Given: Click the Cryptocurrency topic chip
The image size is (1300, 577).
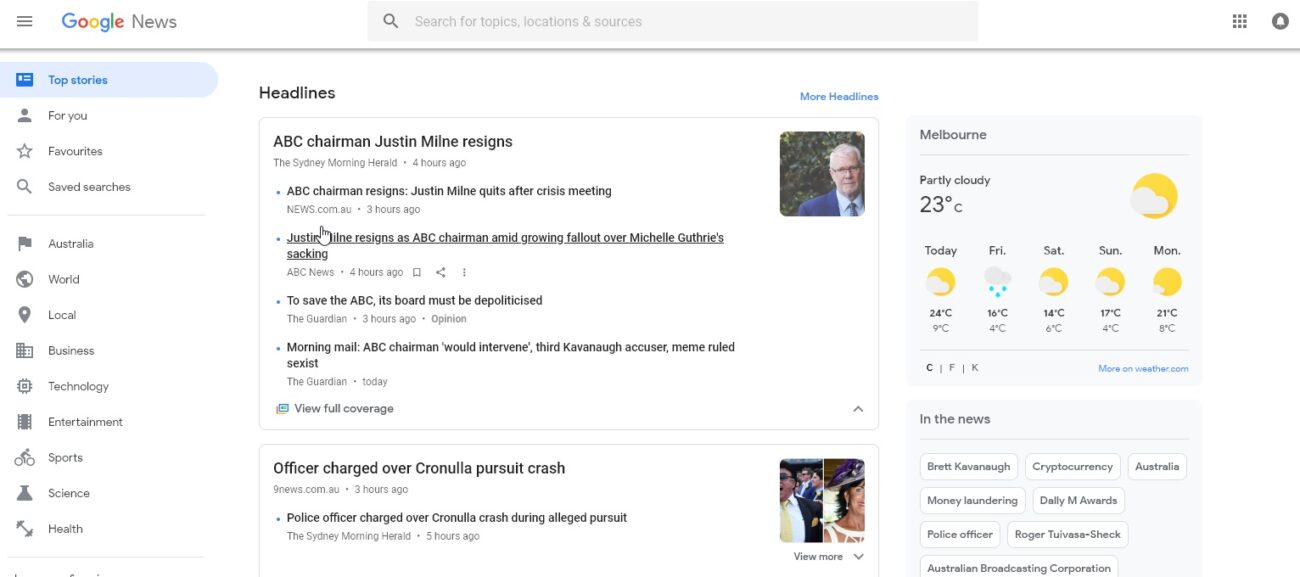Looking at the screenshot, I should pos(1072,467).
